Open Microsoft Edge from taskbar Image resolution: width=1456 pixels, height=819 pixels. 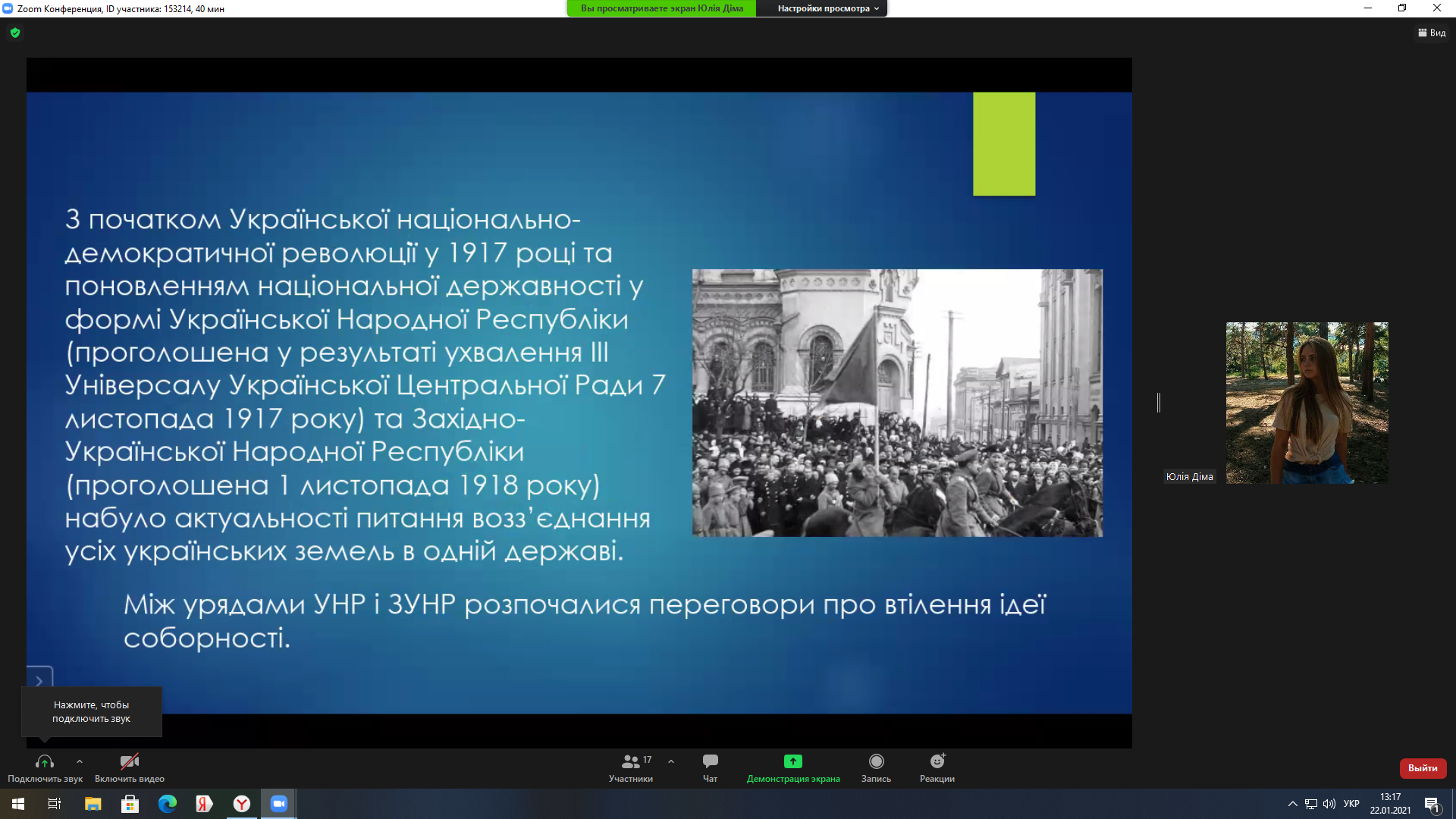[x=167, y=804]
